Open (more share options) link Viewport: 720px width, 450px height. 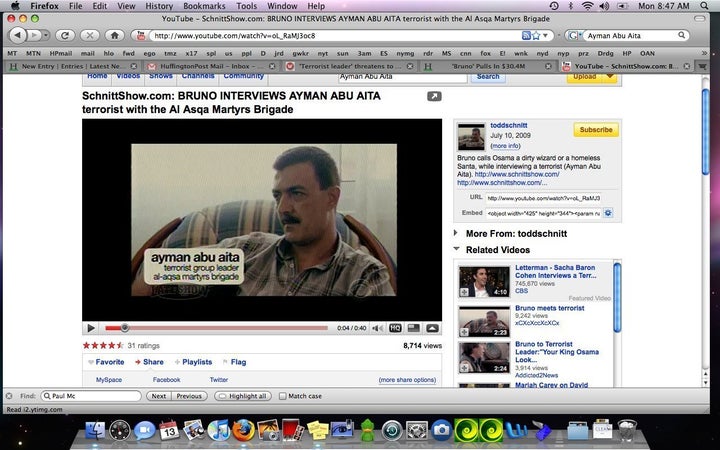407,380
